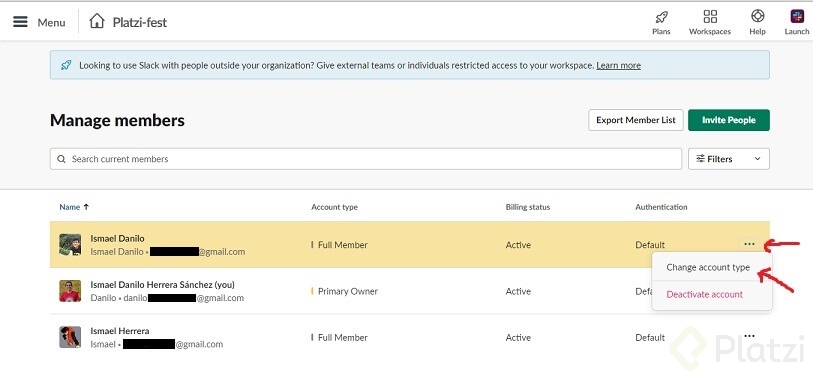Open the Workspaces grid icon
Screen dimensions: 813x375
(710, 17)
